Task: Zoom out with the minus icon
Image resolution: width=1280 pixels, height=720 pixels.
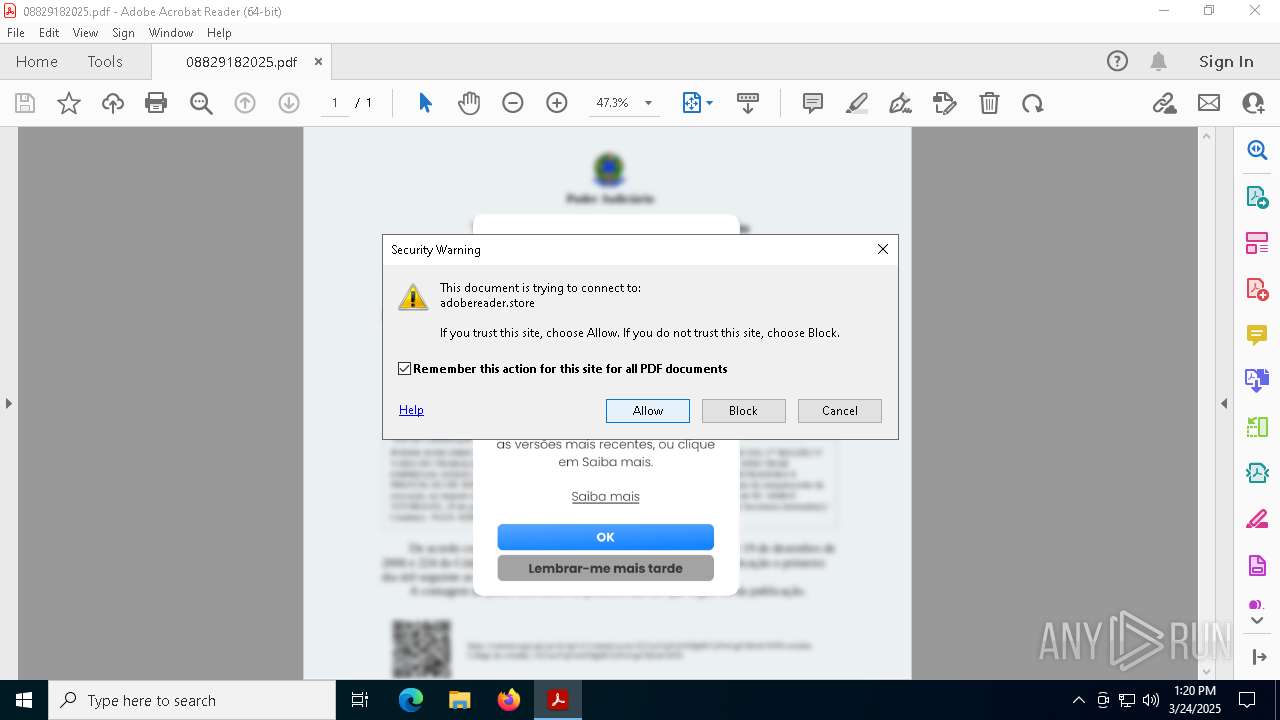Action: click(513, 103)
